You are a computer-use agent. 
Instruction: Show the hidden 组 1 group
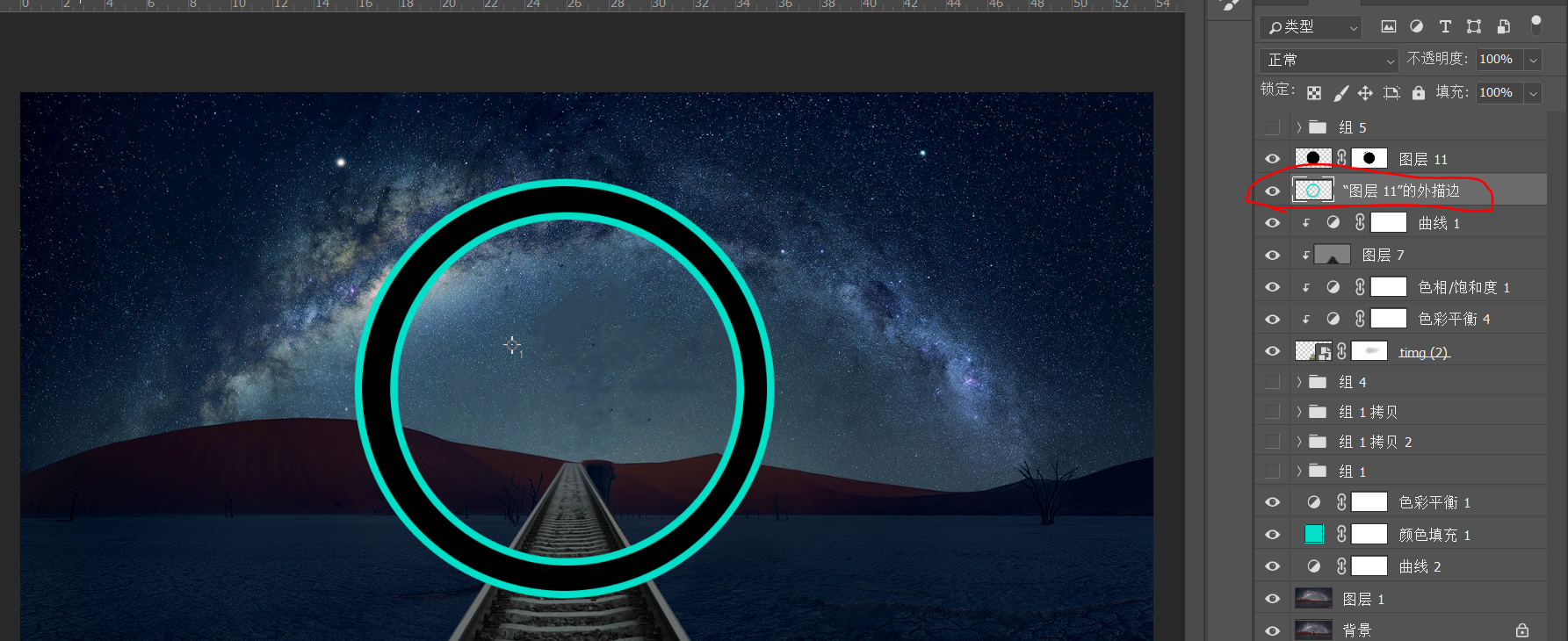(x=1272, y=472)
